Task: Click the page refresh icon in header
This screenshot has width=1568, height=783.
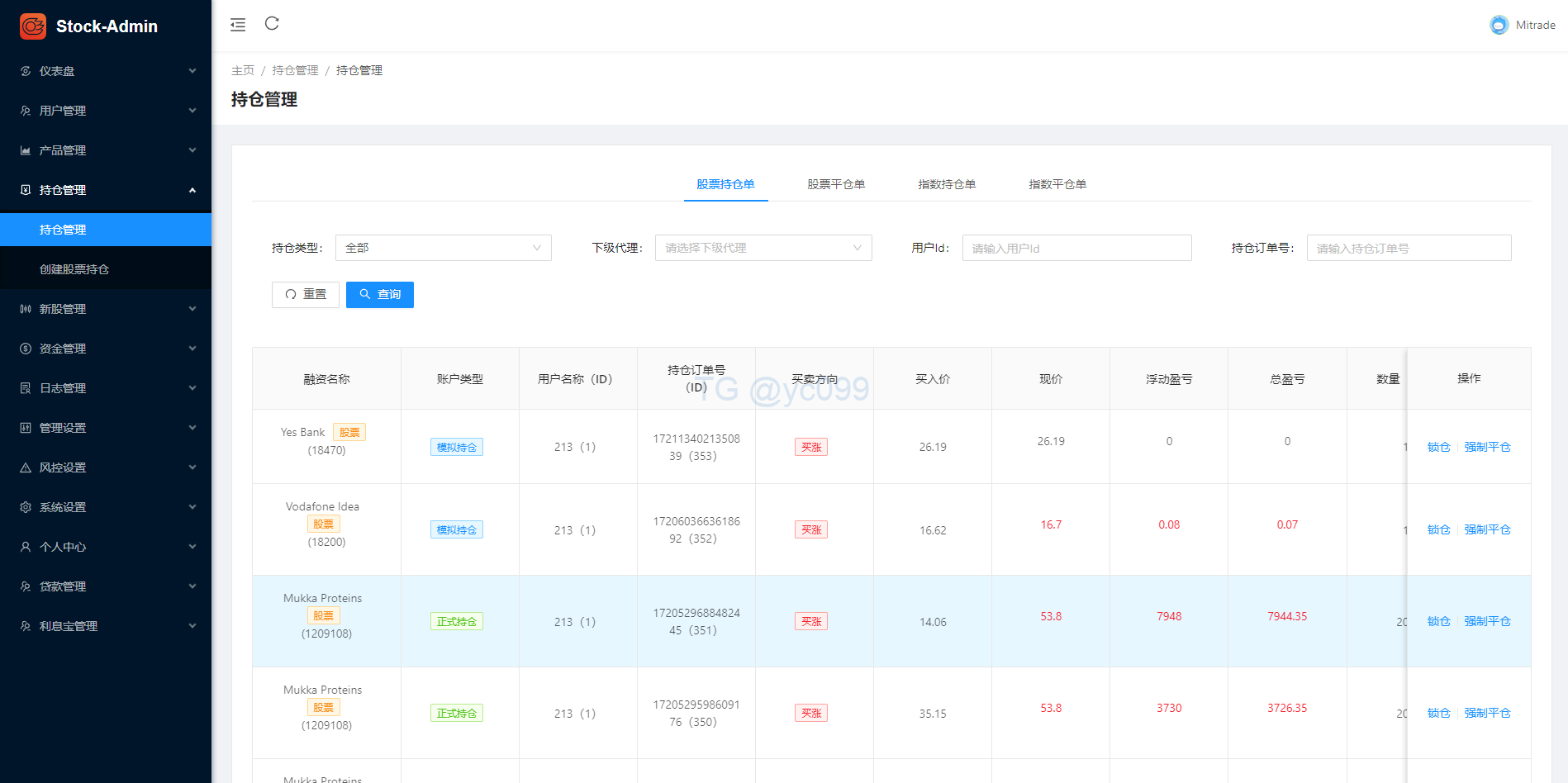Action: (272, 24)
